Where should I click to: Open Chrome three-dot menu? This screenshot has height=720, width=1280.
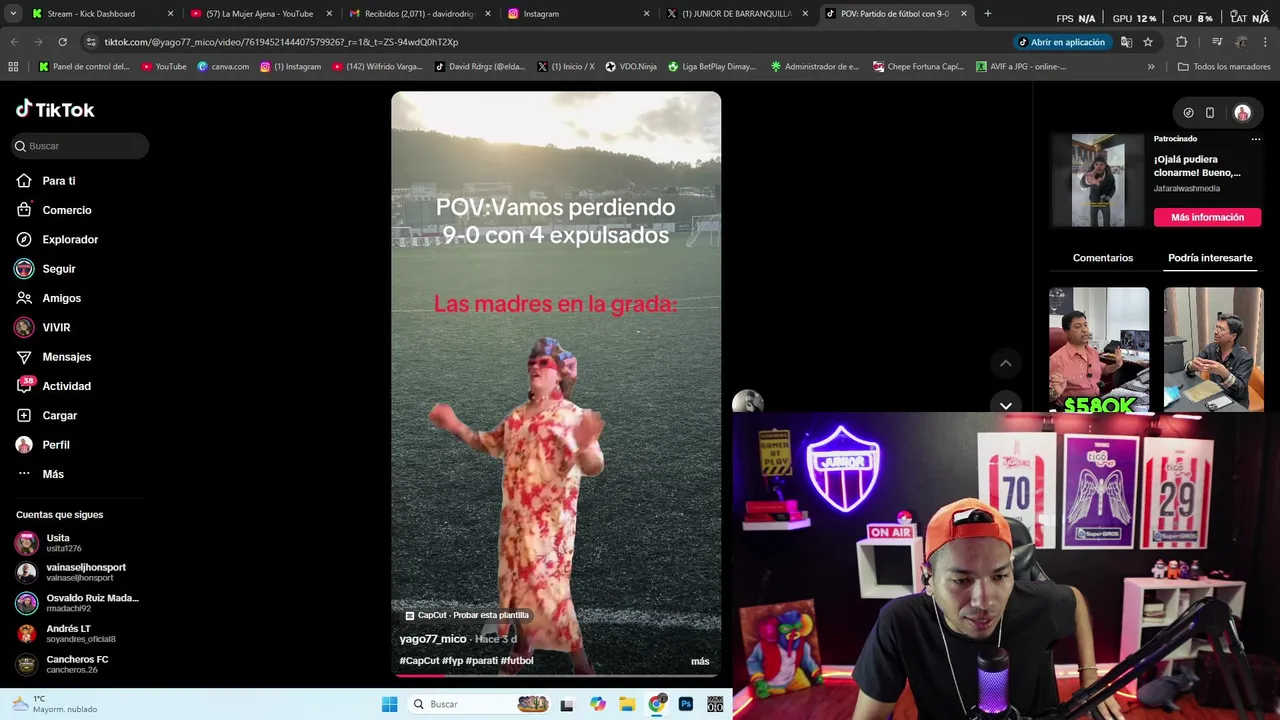click(1266, 42)
